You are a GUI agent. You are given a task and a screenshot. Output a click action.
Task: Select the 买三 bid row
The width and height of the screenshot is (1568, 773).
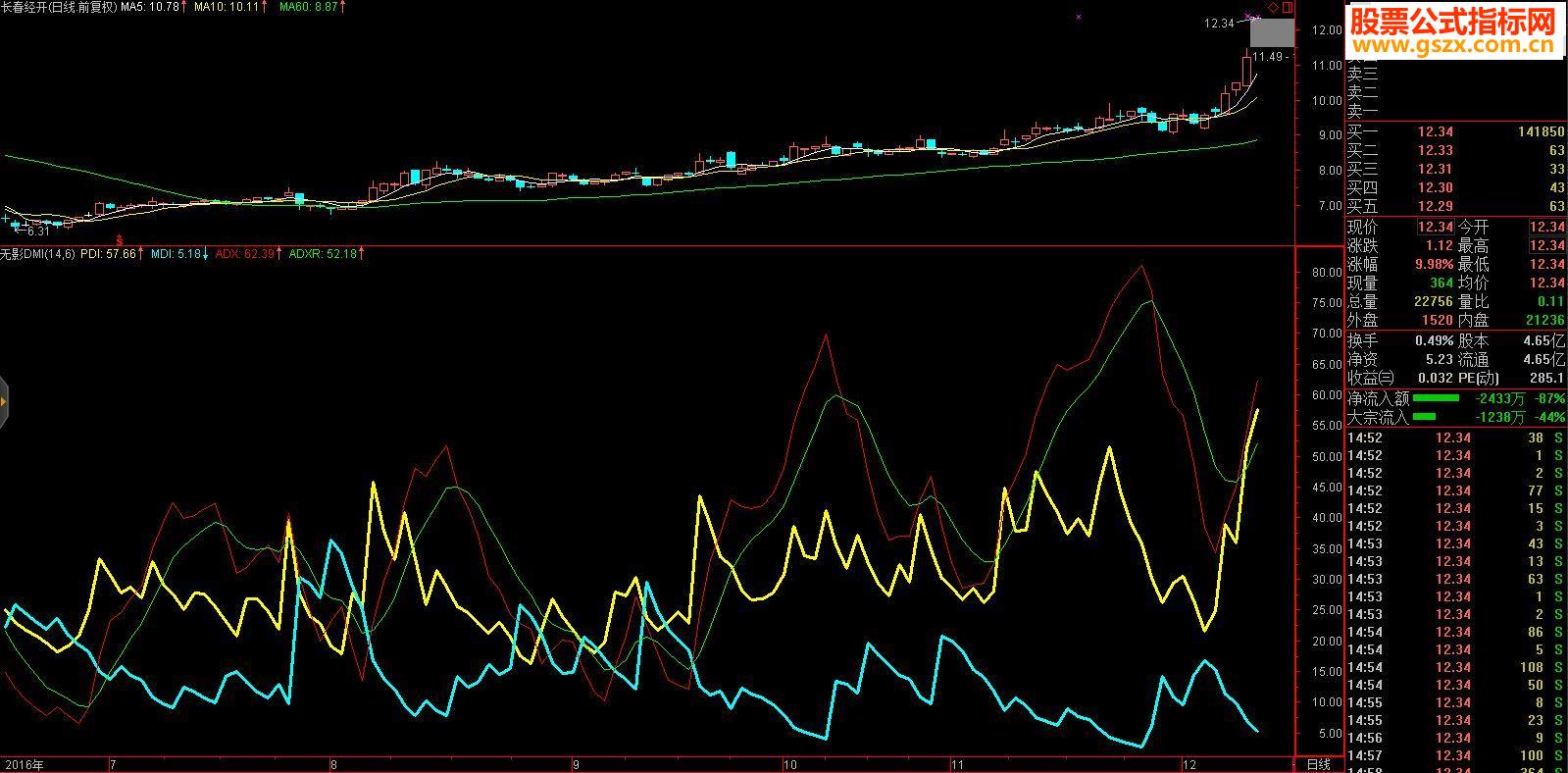click(1456, 169)
